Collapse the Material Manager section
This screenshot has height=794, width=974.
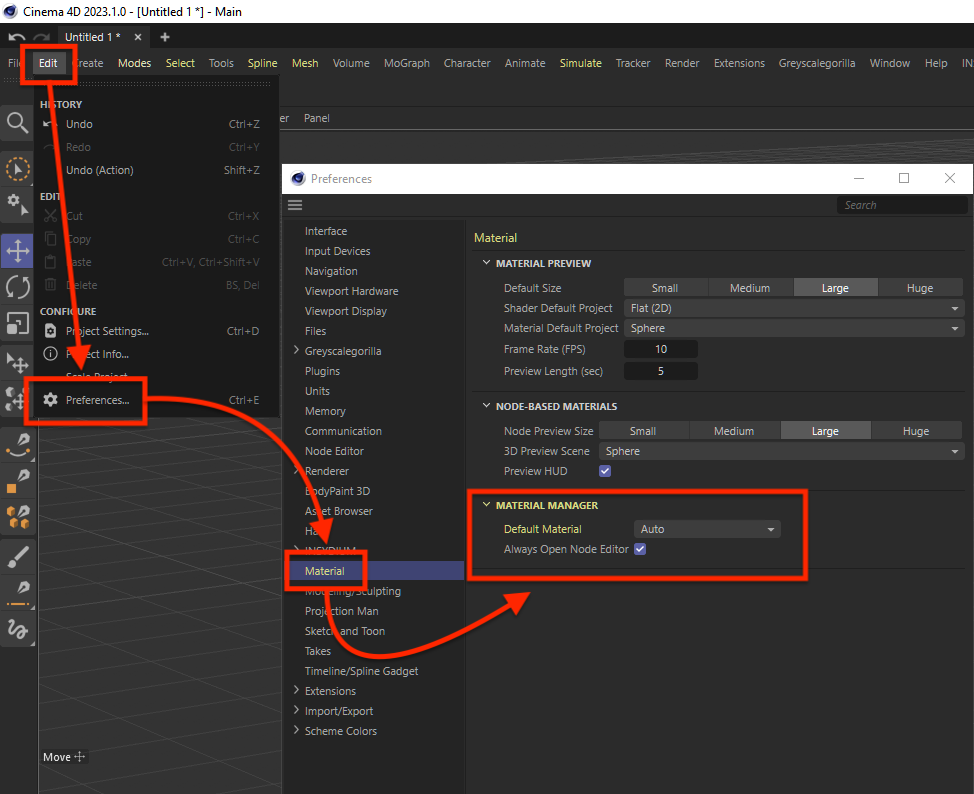click(486, 505)
